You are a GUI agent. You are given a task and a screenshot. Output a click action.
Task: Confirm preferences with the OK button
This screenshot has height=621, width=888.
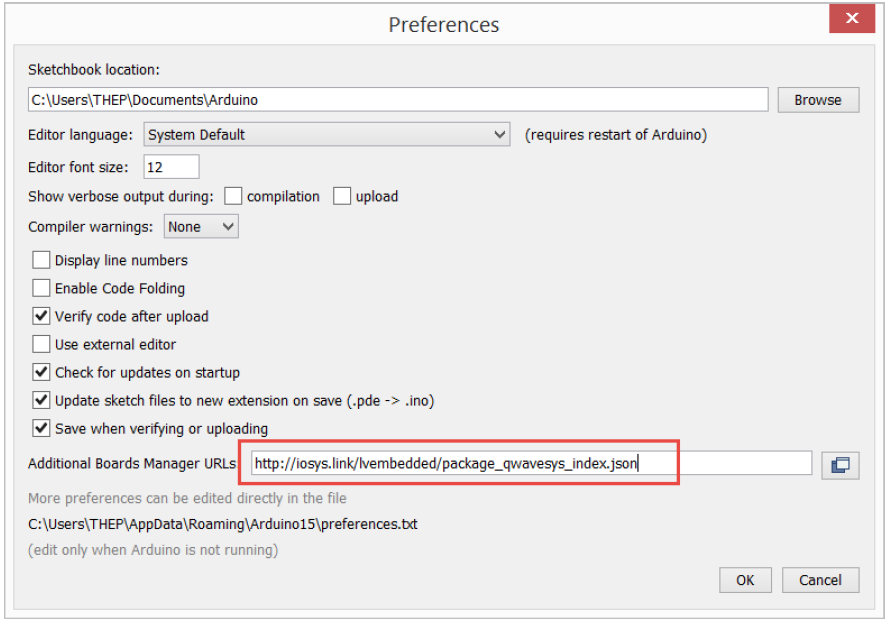tap(745, 580)
